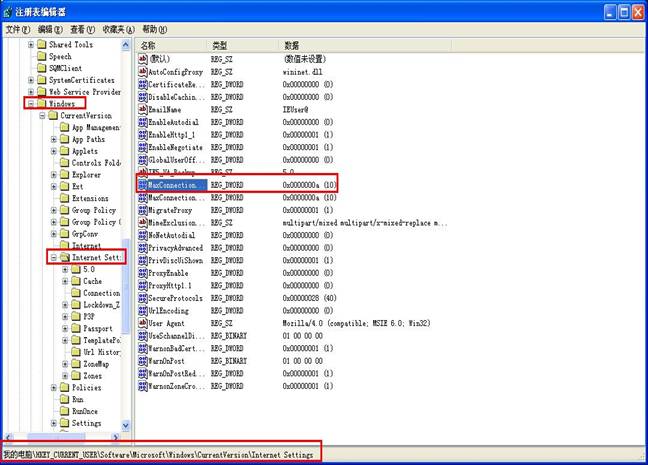This screenshot has height=465, width=648.
Task: Select the EmailName value icon
Action: pyautogui.click(x=141, y=110)
